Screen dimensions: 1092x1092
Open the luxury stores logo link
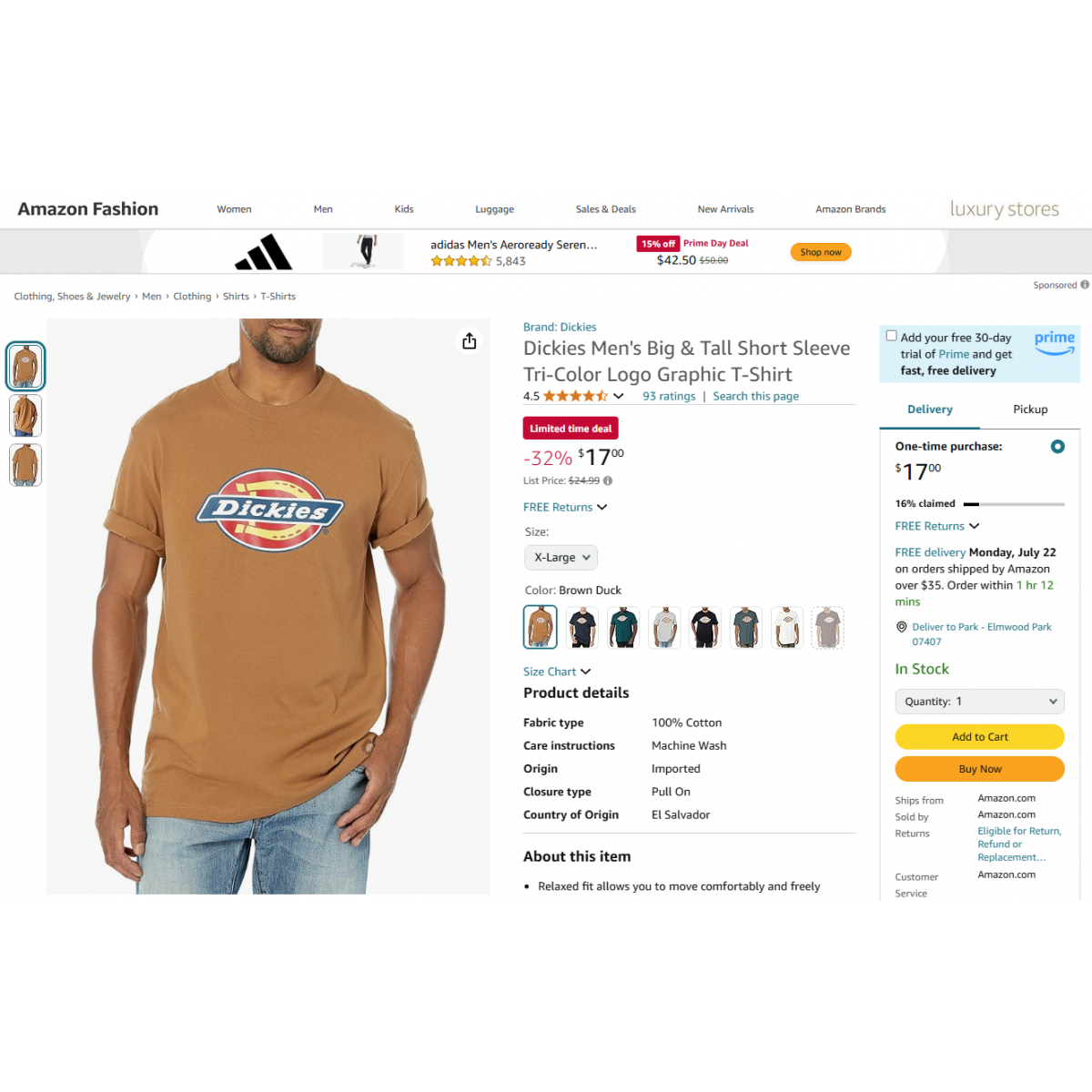[x=1004, y=209]
